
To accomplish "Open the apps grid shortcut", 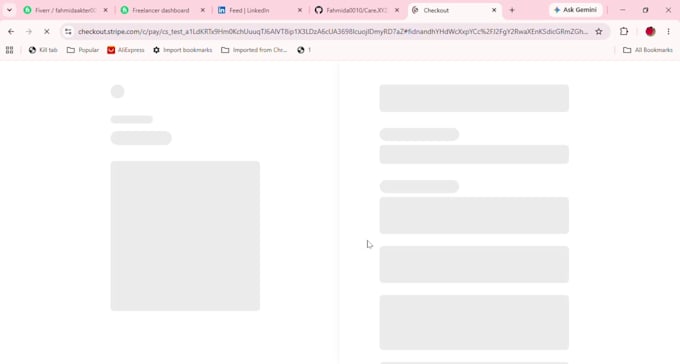I will coord(10,50).
